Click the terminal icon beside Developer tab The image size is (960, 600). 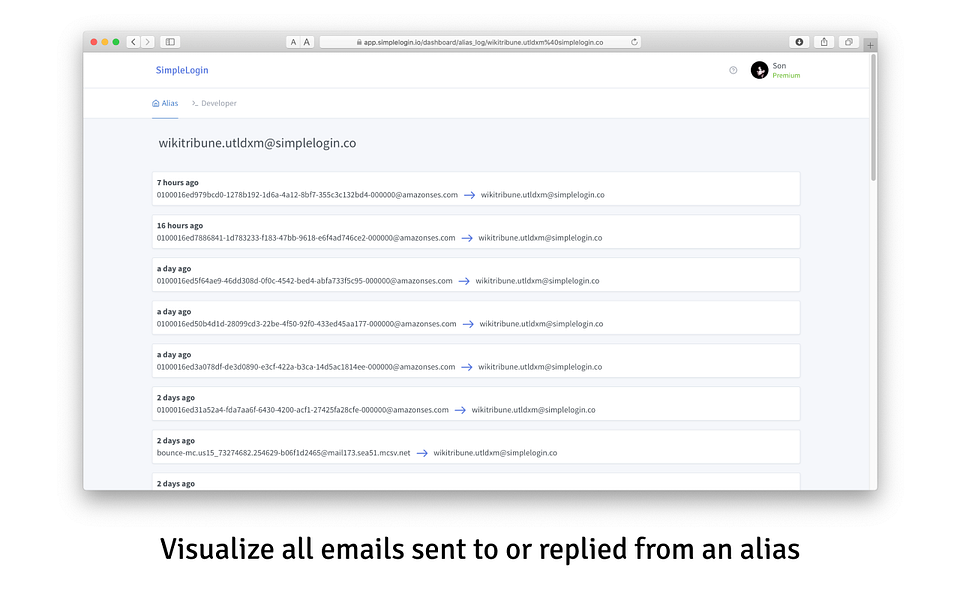click(x=195, y=103)
